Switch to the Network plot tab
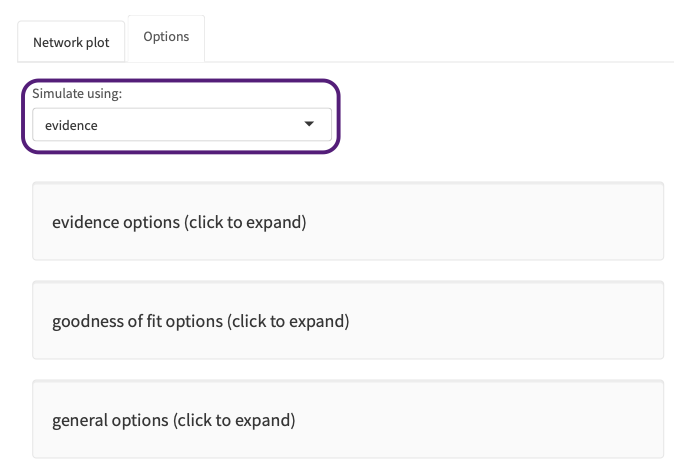Image resolution: width=674 pixels, height=470 pixels. click(72, 43)
